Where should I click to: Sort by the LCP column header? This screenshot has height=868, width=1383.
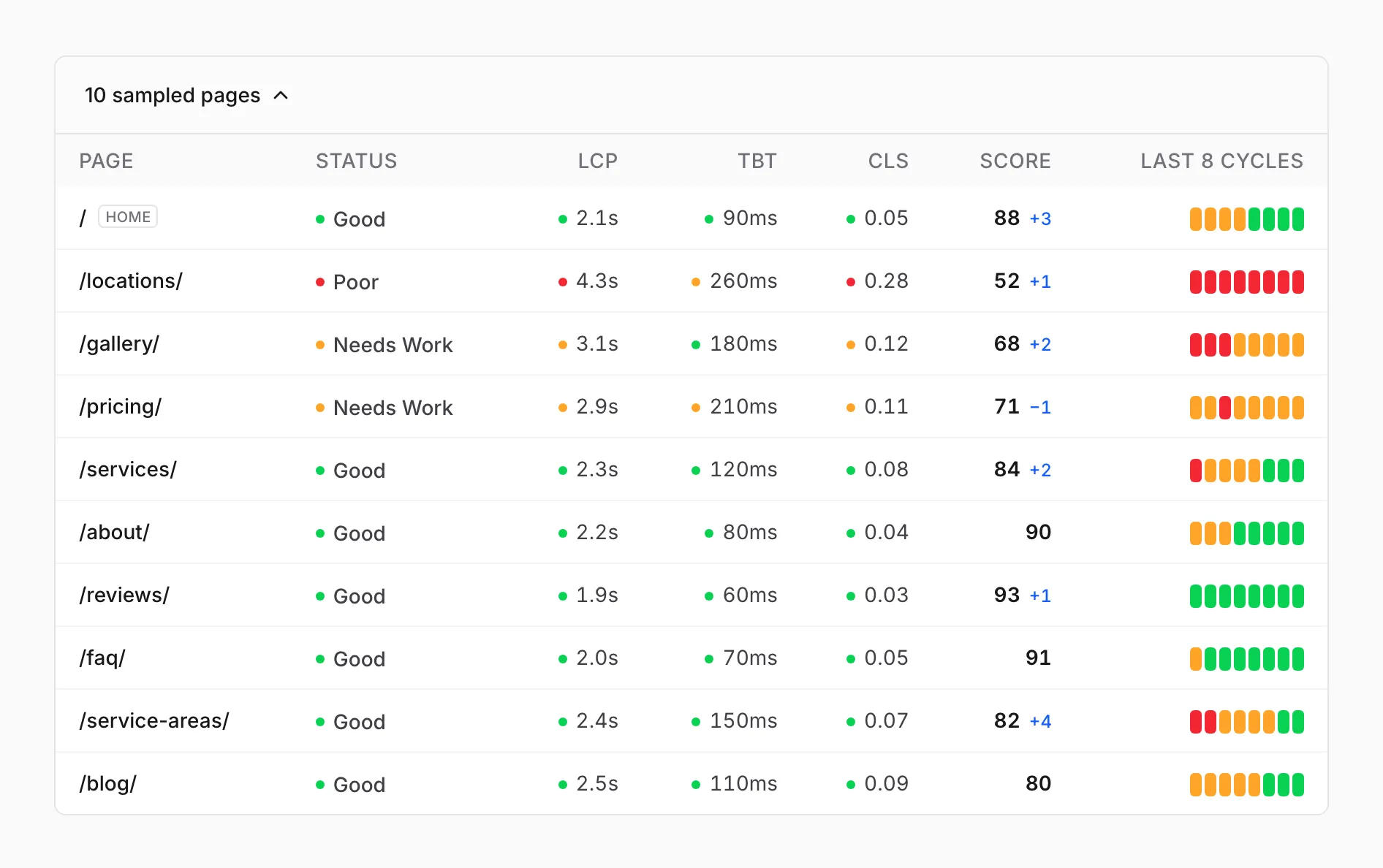tap(598, 161)
